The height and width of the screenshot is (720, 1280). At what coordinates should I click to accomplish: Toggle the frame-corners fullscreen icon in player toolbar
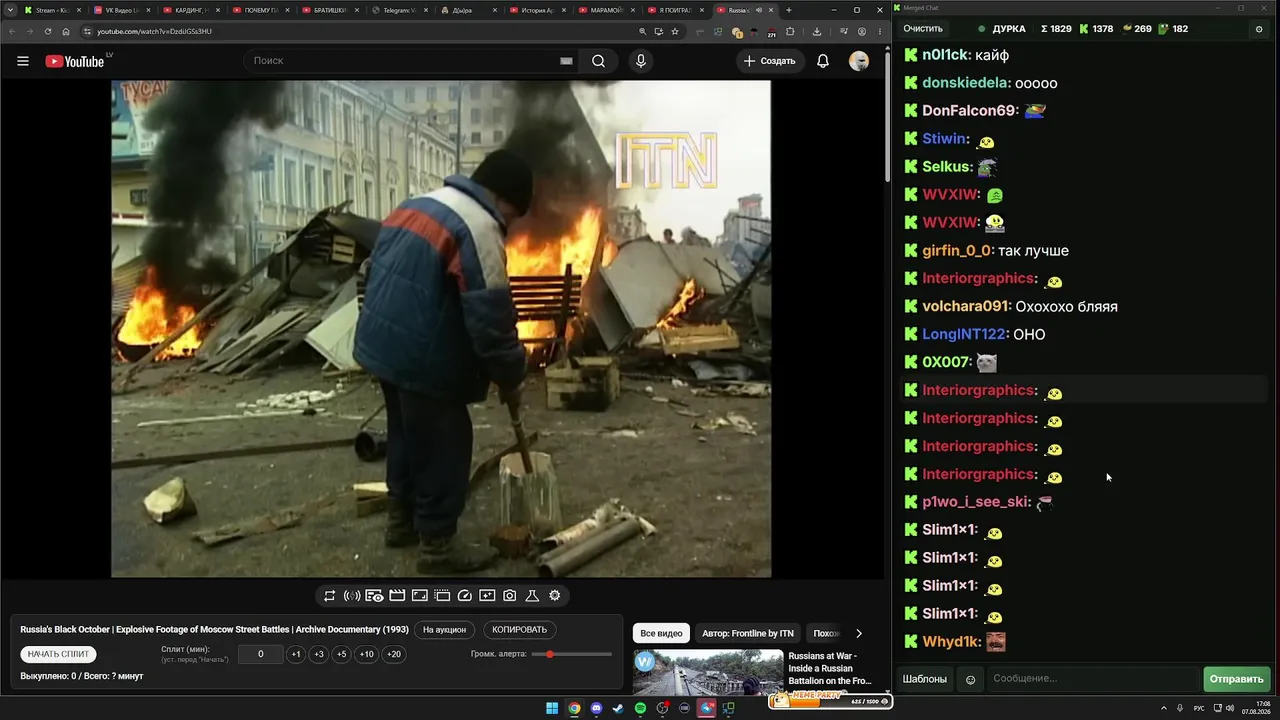point(420,596)
